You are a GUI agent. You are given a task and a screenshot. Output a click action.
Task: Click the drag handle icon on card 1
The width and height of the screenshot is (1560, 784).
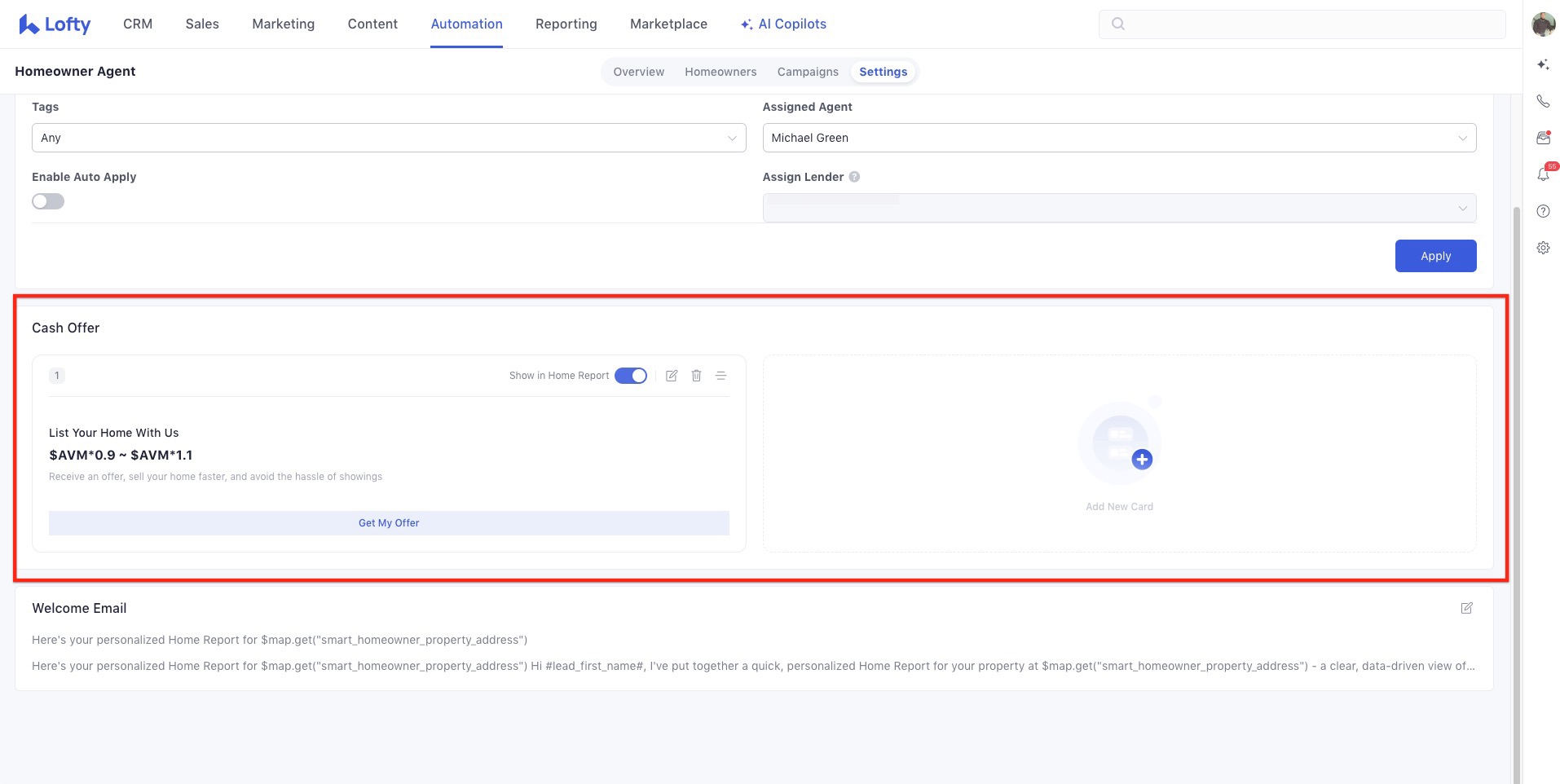[x=721, y=376]
